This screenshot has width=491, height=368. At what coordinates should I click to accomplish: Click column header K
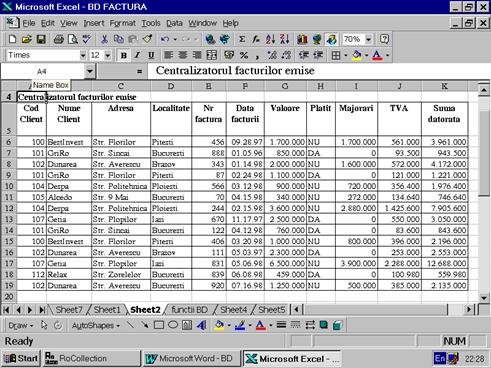coord(444,86)
